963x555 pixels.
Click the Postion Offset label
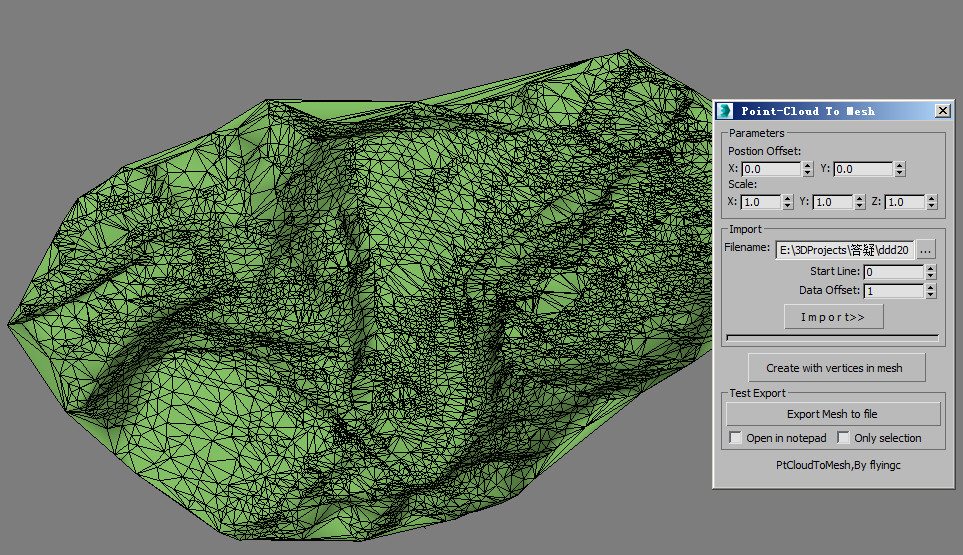click(765, 151)
